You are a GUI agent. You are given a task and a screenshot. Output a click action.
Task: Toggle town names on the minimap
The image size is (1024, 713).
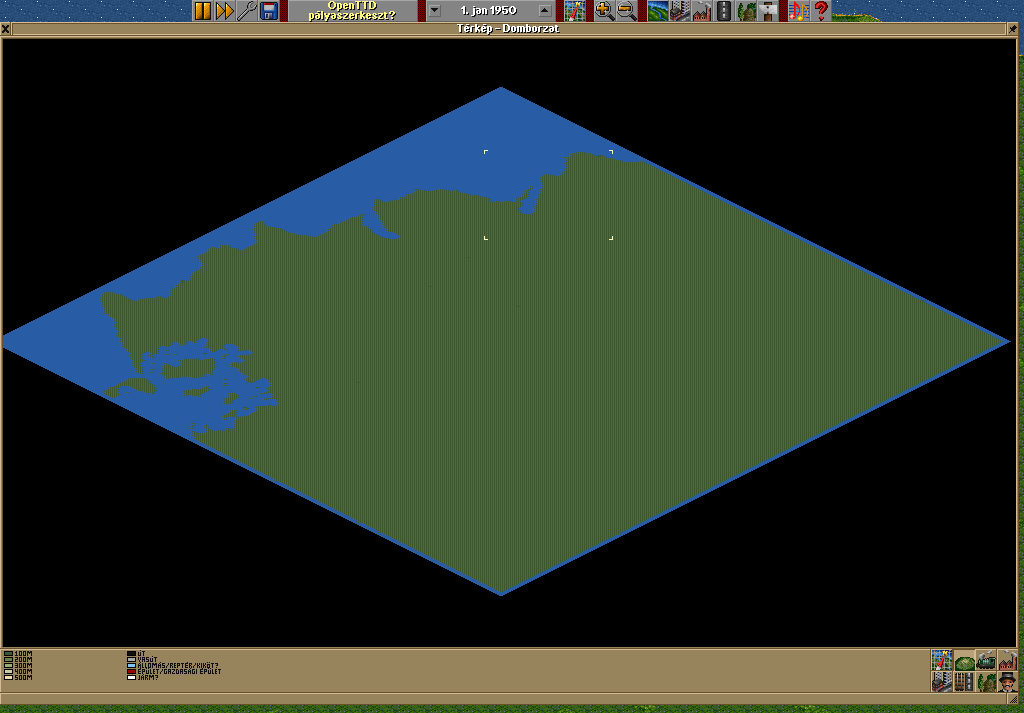tap(941, 682)
